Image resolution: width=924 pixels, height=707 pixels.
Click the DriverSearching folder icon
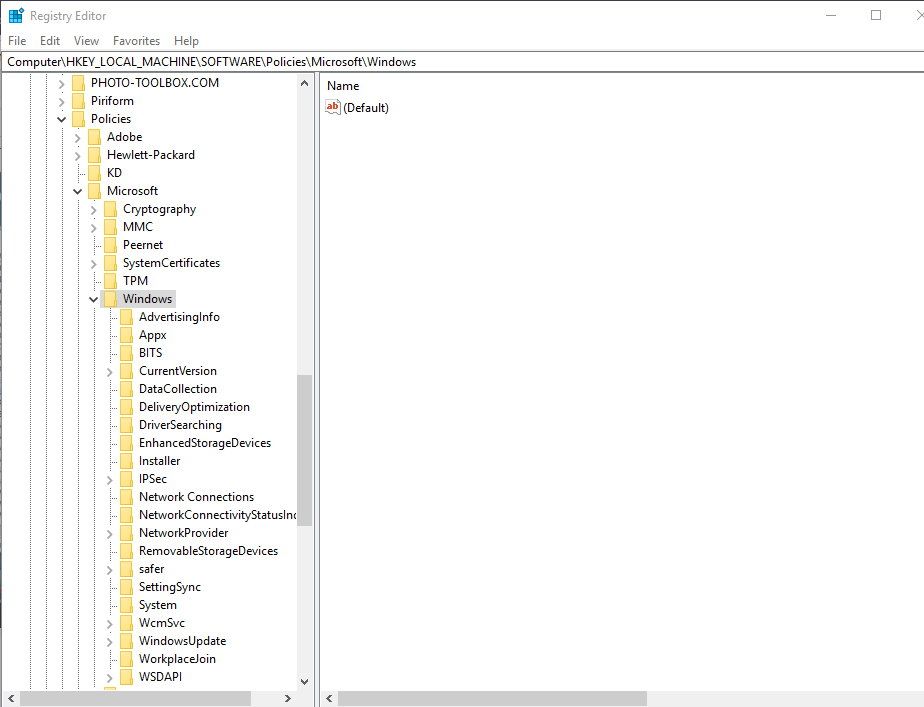pyautogui.click(x=126, y=425)
